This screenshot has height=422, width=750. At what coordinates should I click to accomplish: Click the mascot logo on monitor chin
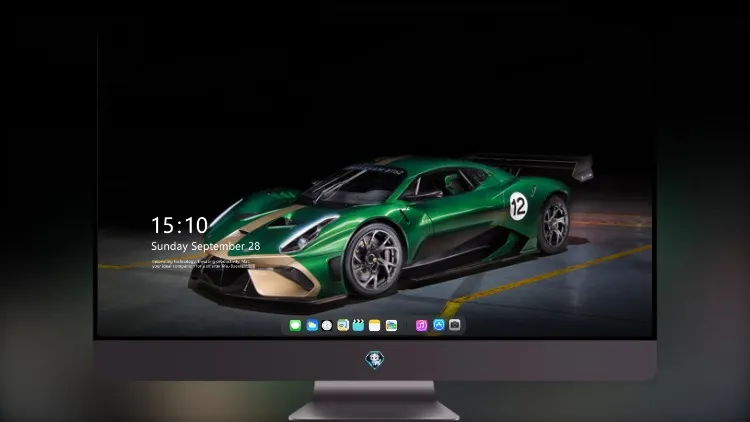pos(375,360)
